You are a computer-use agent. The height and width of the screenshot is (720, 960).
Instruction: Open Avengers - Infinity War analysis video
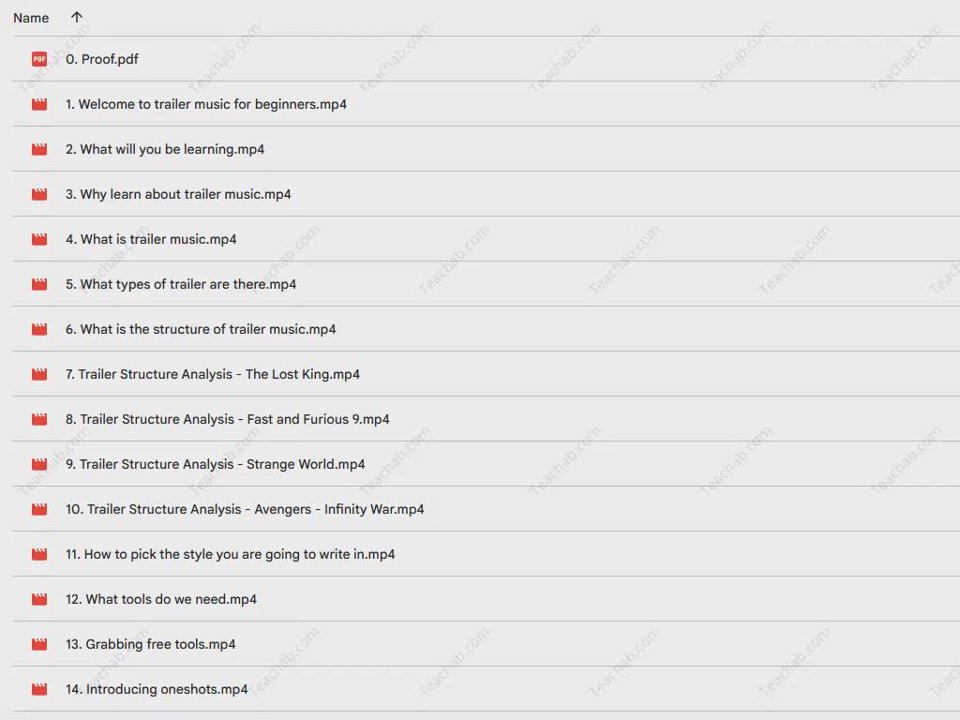pyautogui.click(x=245, y=510)
